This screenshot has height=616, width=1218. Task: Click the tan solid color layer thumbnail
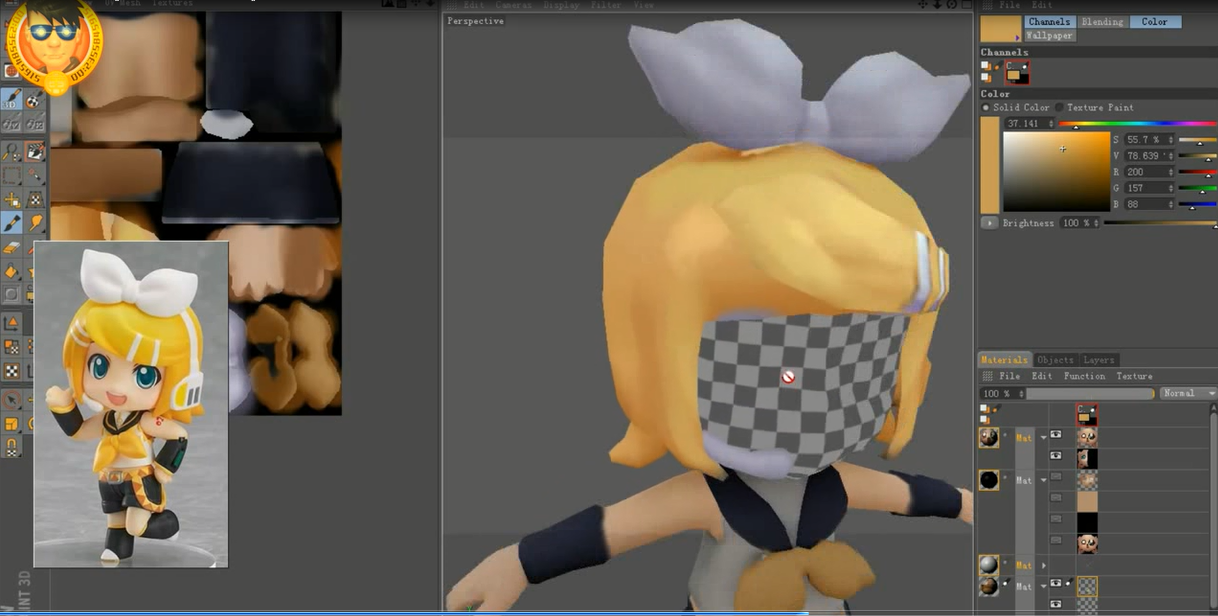[1087, 502]
